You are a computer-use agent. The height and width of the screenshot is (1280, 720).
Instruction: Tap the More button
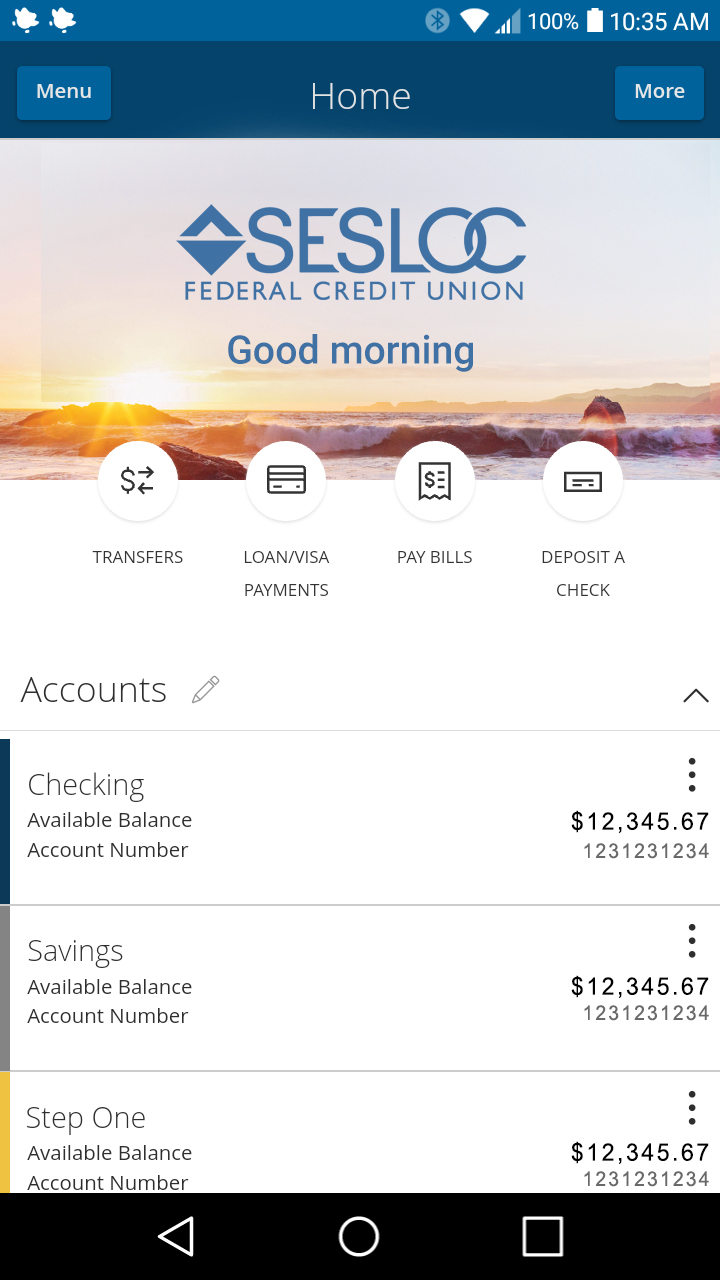(659, 92)
